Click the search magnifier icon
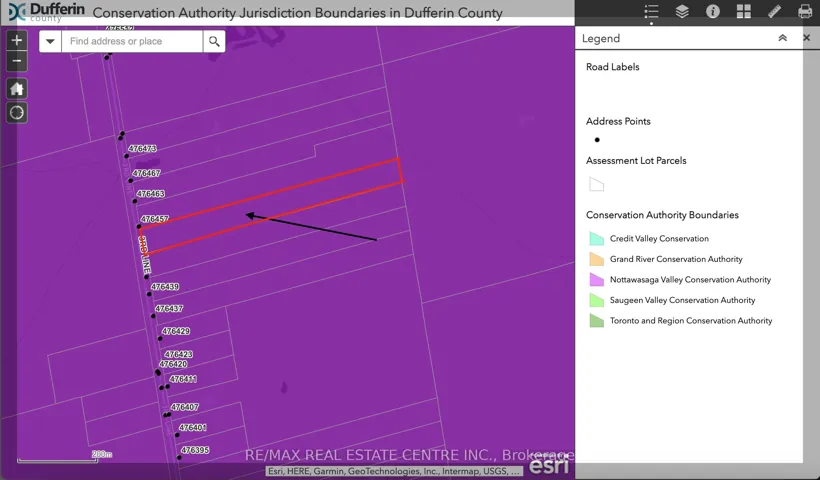This screenshot has height=480, width=820. 214,41
